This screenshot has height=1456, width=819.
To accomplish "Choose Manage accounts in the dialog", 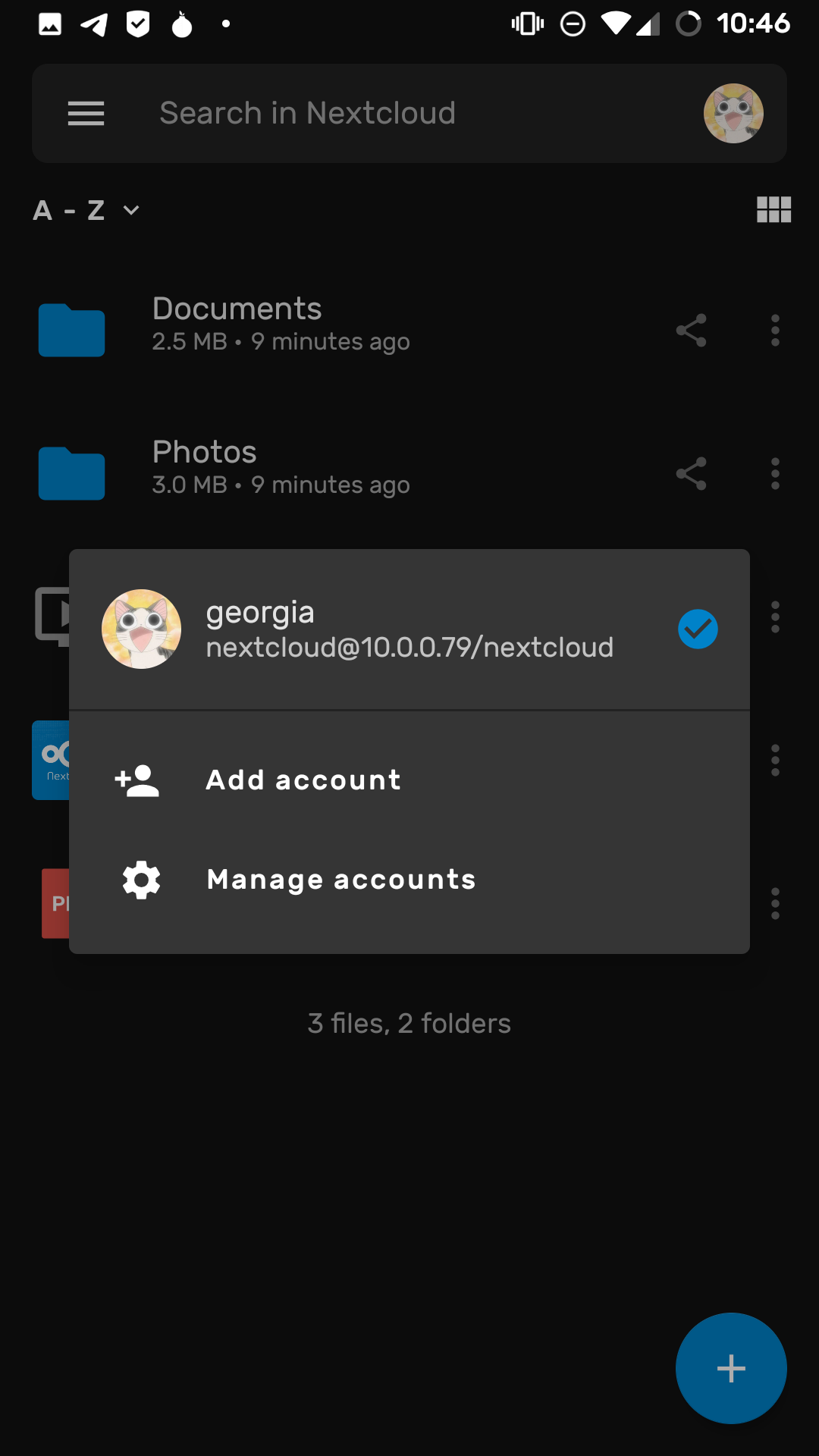I will click(x=341, y=880).
